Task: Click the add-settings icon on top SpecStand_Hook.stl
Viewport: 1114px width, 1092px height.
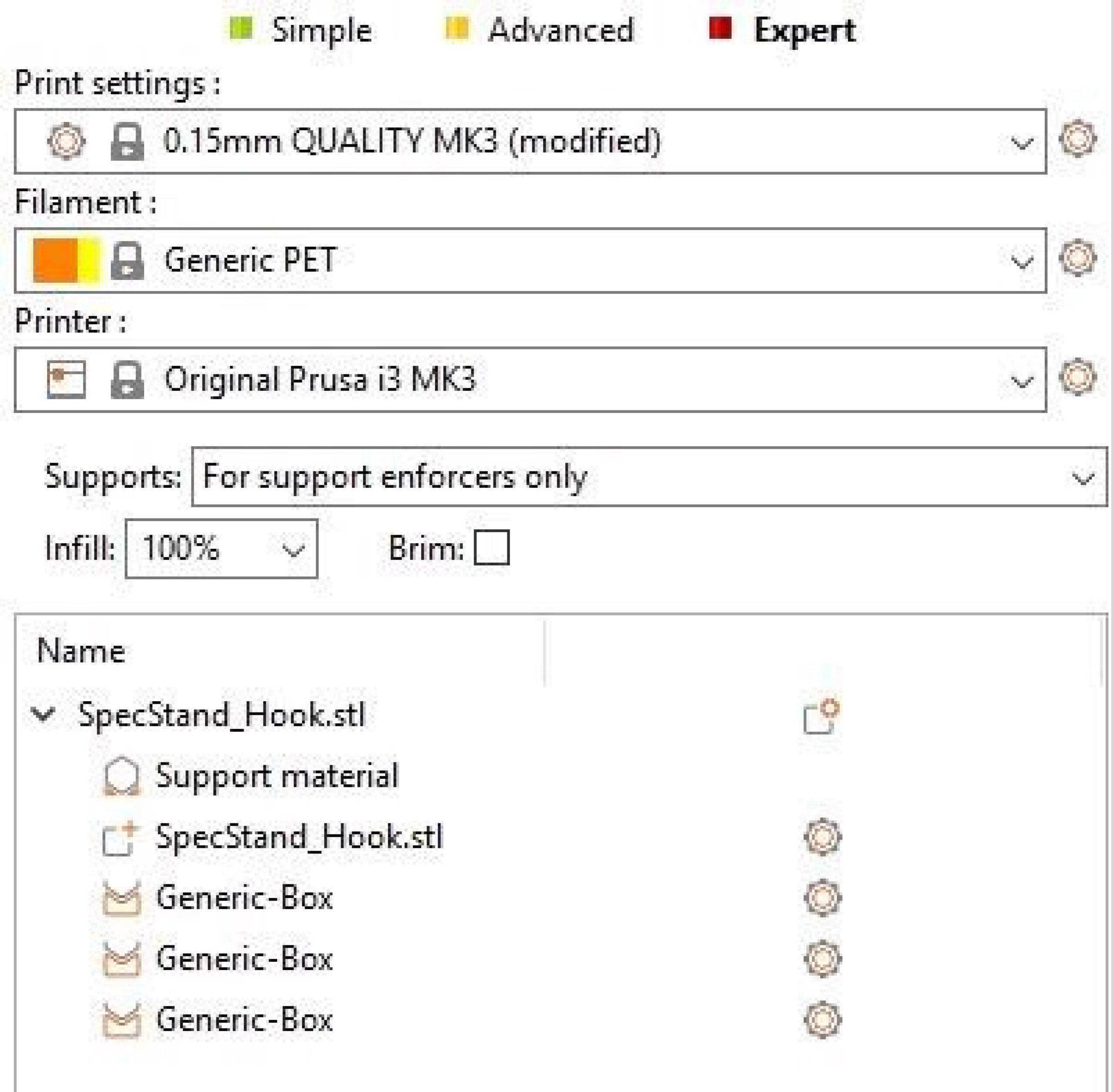Action: point(822,717)
